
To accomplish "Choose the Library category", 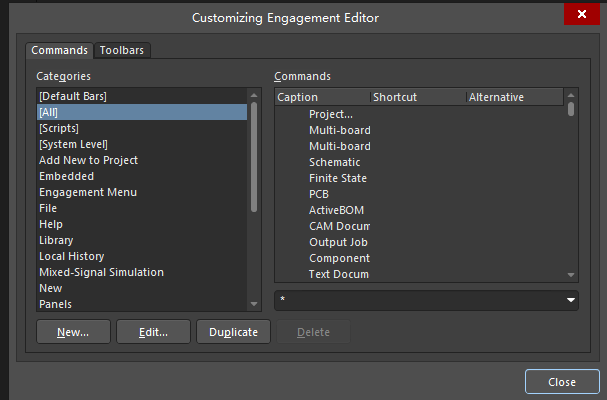I will [142, 240].
